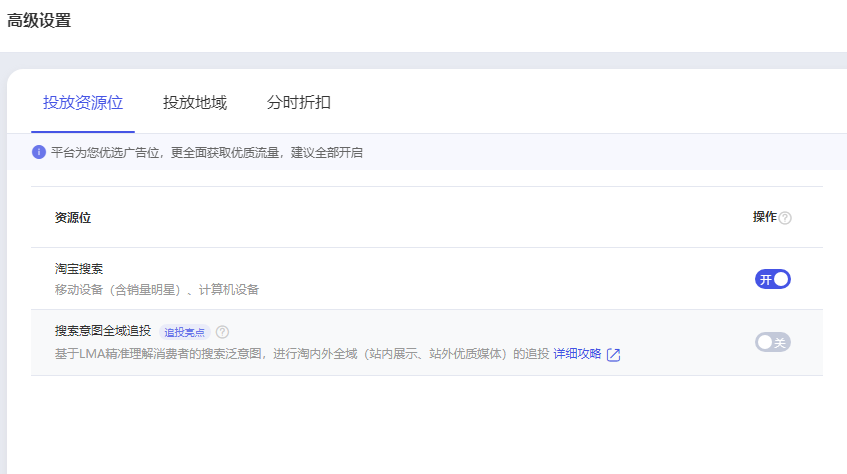Select the 投放资源位 tab
The height and width of the screenshot is (474, 847).
tap(83, 102)
